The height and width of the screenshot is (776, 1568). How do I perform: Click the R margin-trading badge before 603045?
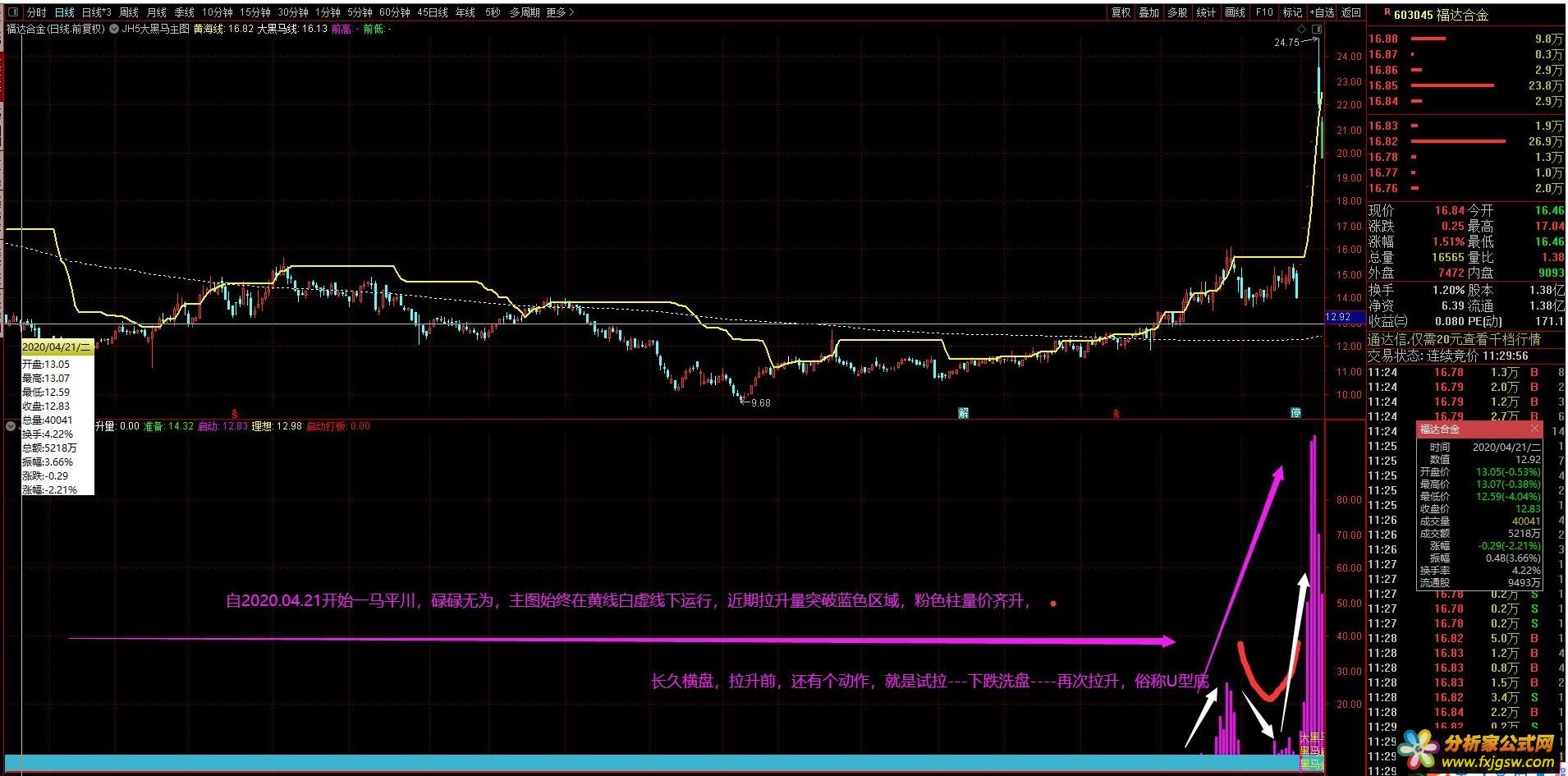tap(1387, 13)
